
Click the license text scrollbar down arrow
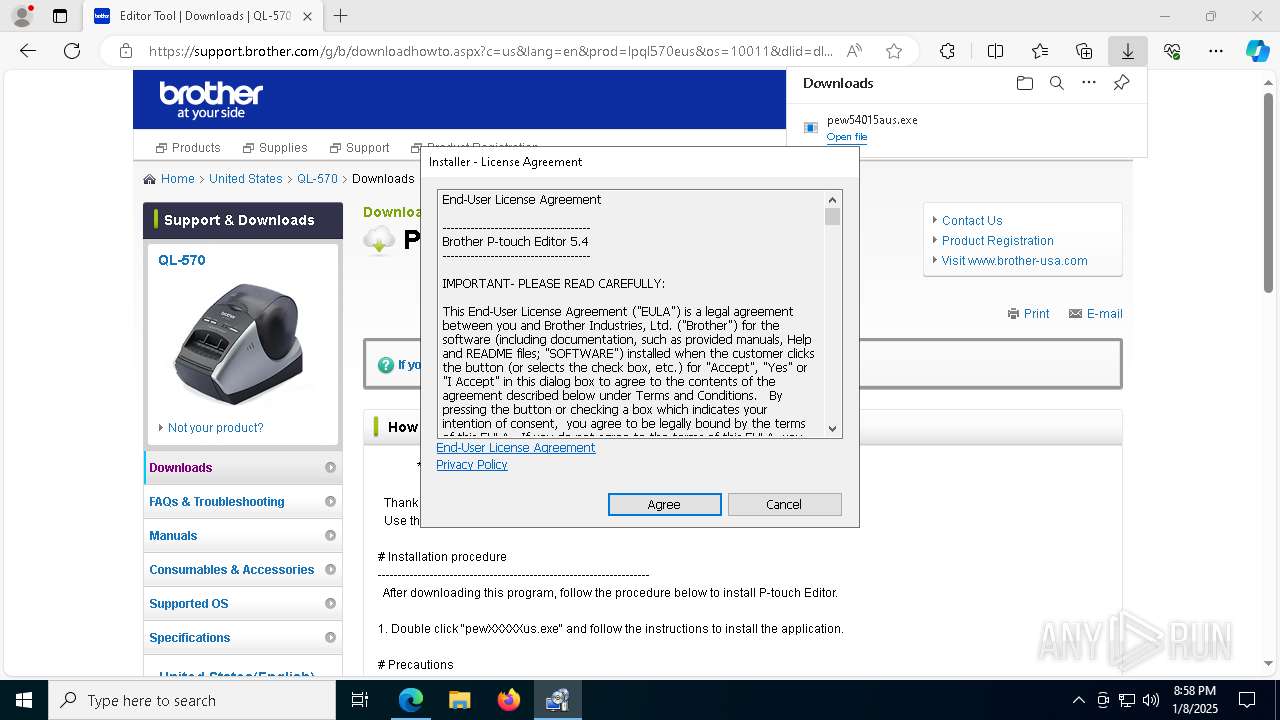(832, 428)
